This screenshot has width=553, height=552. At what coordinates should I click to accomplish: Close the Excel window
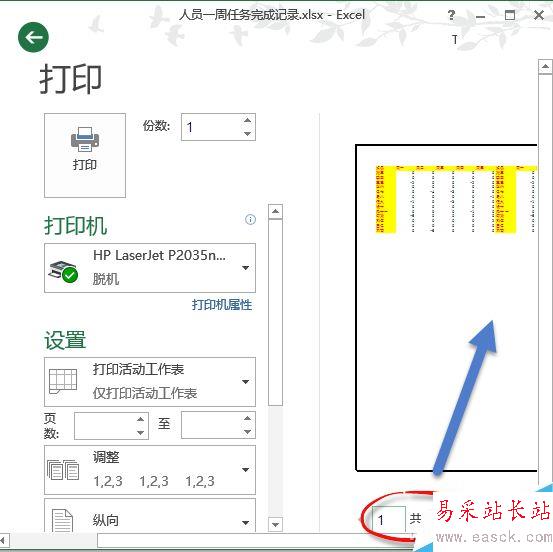pyautogui.click(x=539, y=15)
